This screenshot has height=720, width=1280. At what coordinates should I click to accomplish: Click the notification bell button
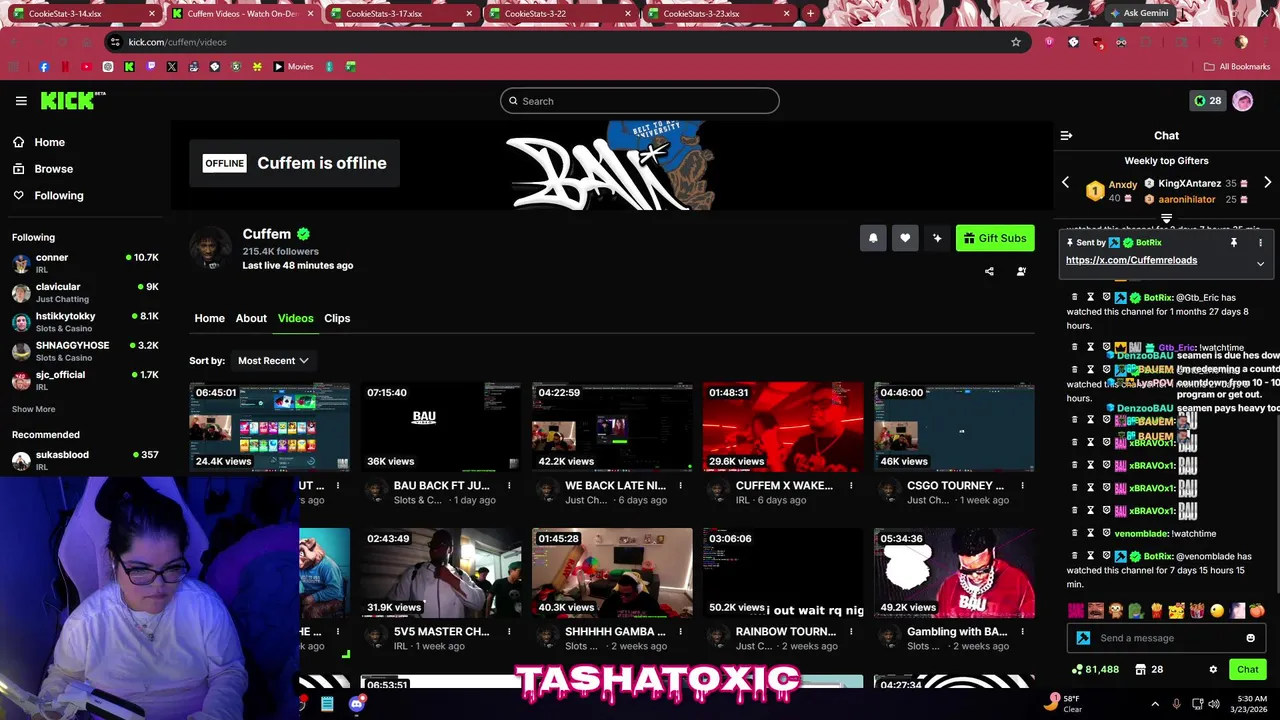873,238
